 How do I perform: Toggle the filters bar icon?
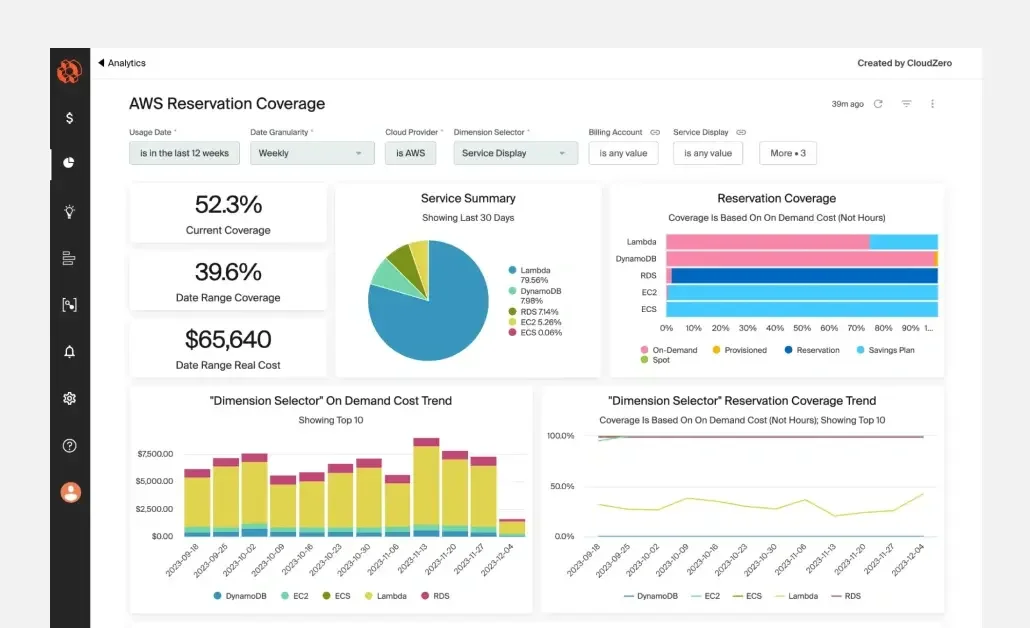click(x=906, y=104)
